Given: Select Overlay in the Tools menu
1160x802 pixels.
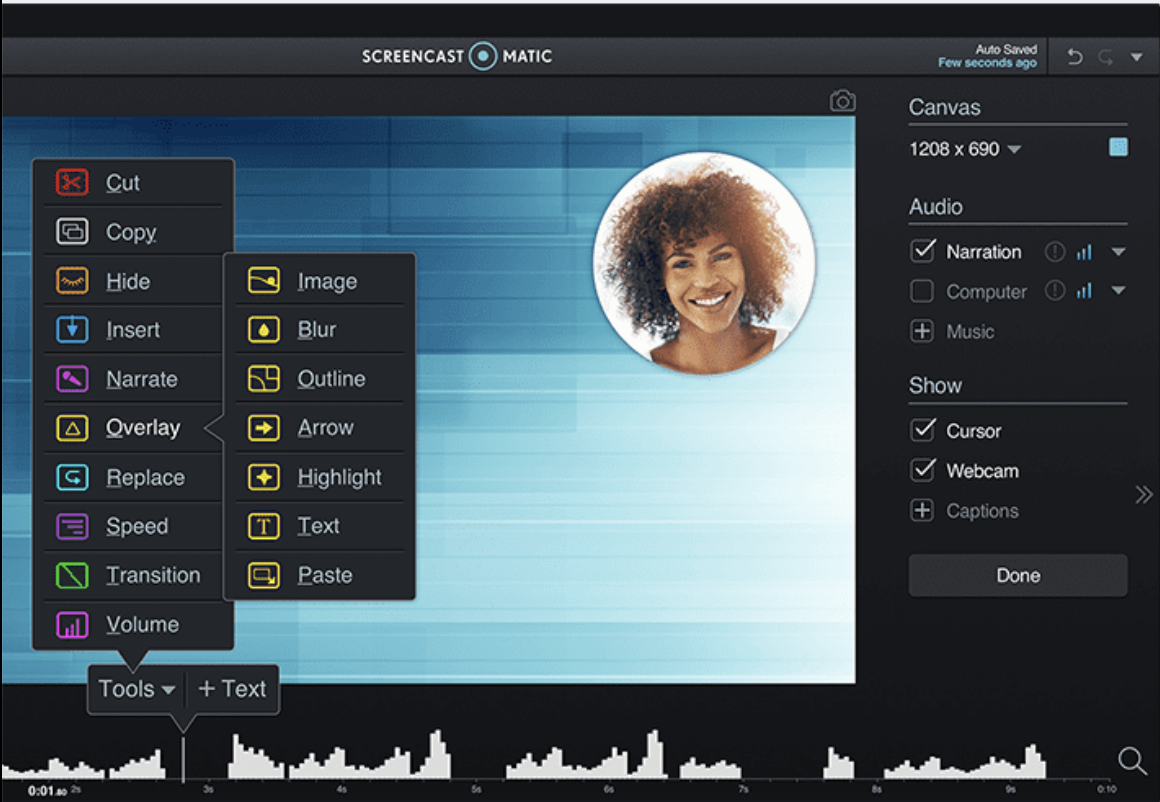Looking at the screenshot, I should pyautogui.click(x=133, y=428).
